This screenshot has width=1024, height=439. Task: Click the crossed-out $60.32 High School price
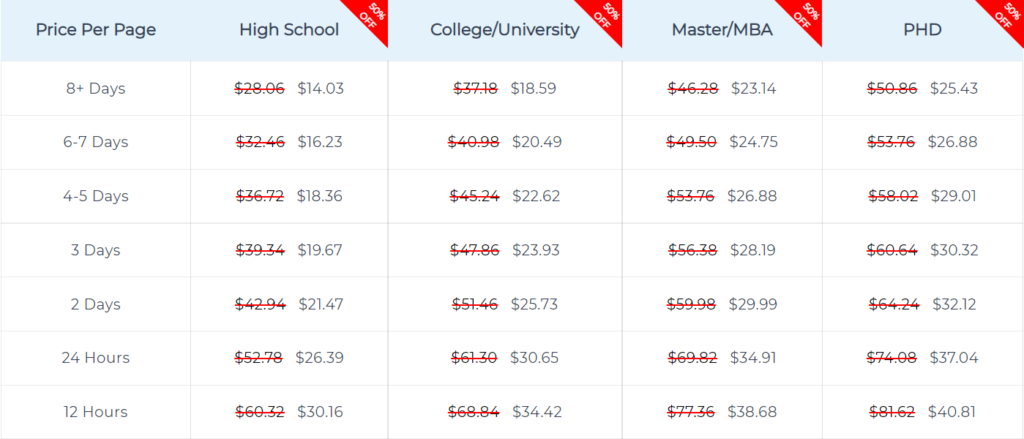tap(260, 412)
